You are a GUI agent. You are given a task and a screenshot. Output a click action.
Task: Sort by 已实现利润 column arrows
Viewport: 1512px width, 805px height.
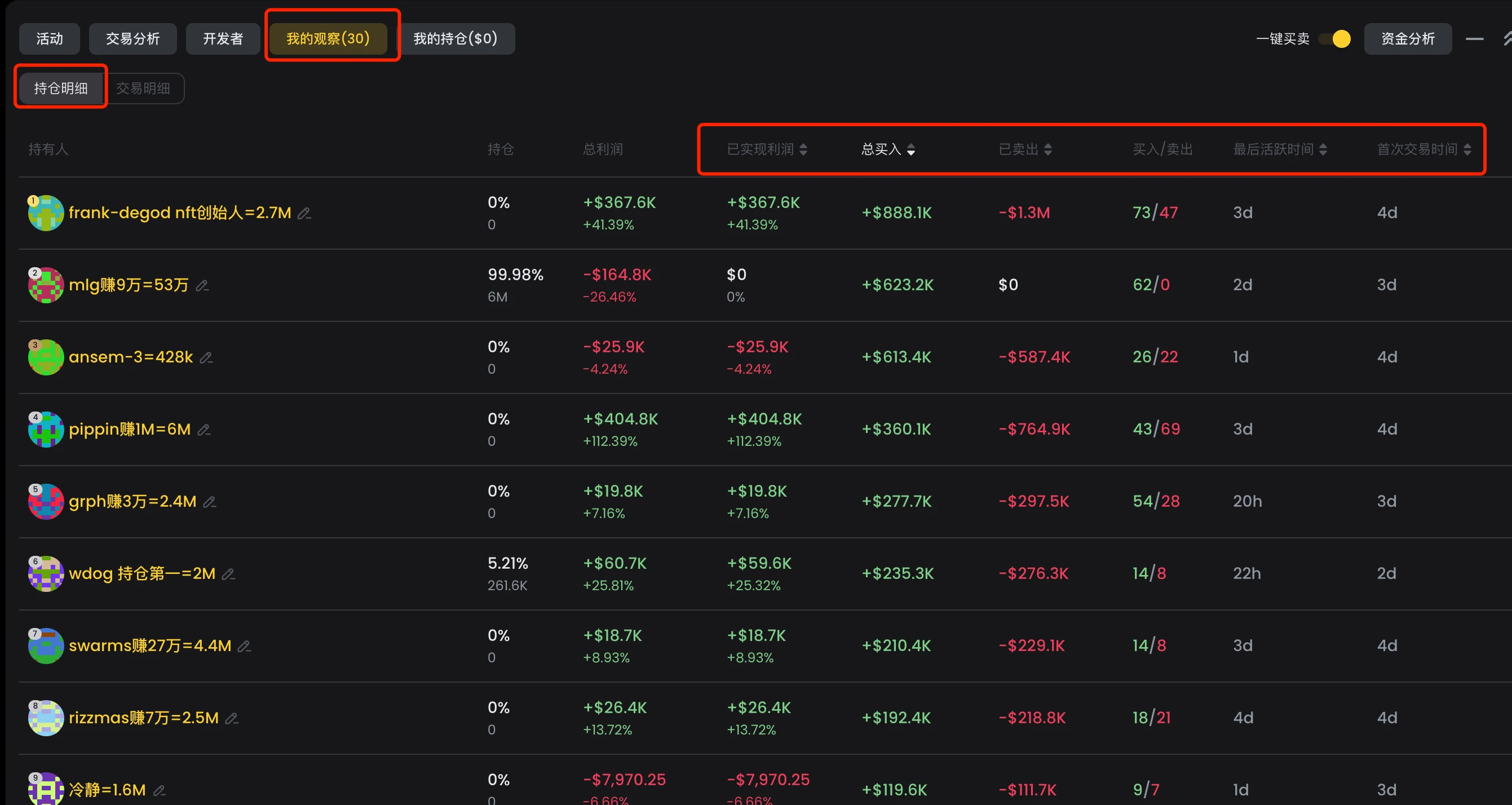[803, 149]
